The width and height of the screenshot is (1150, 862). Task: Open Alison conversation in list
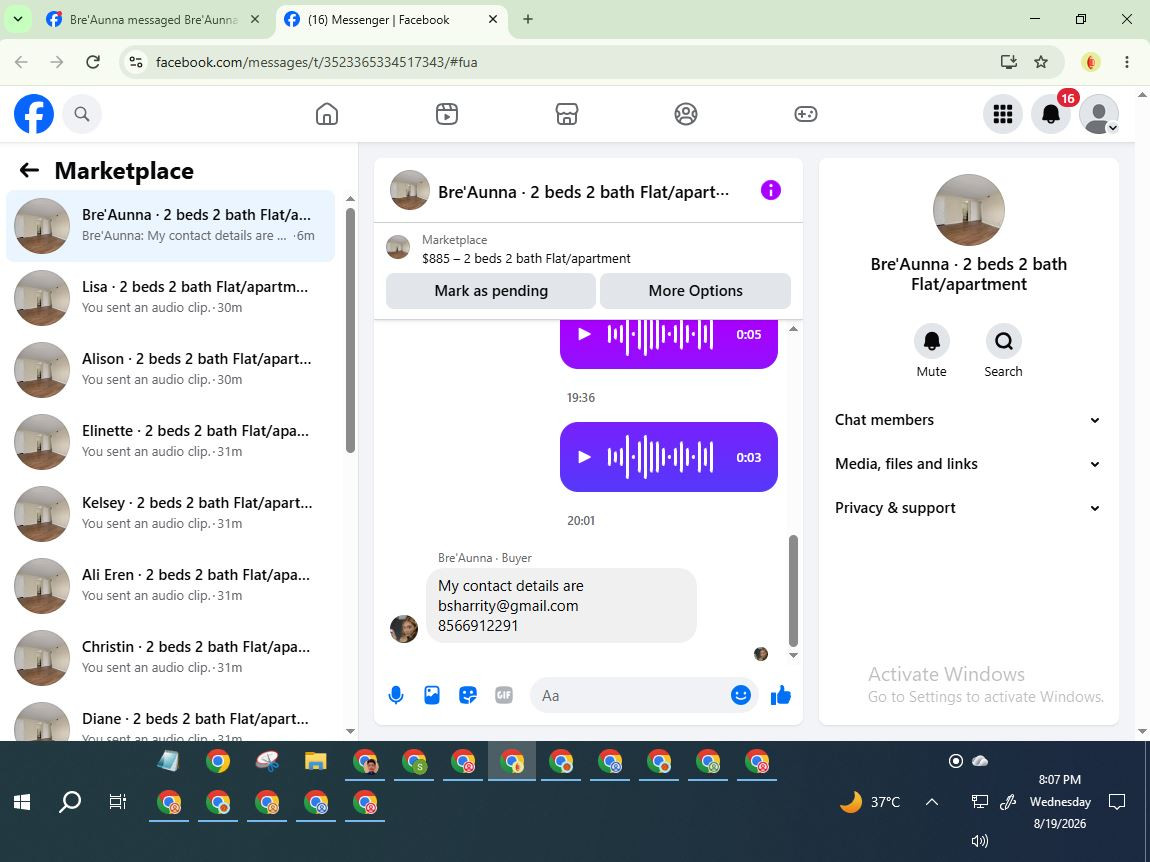pyautogui.click(x=170, y=369)
